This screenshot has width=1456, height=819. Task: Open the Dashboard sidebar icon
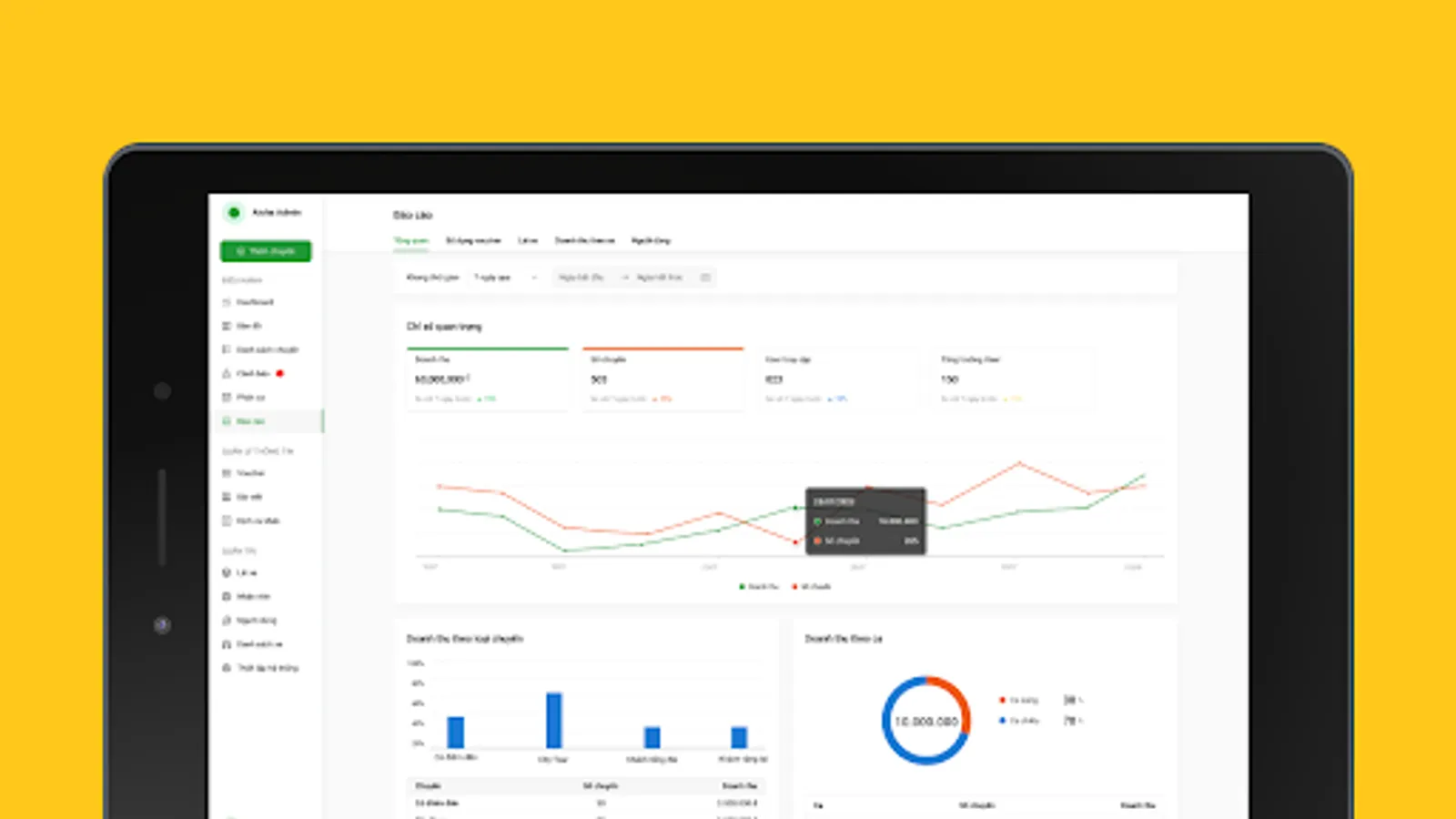pos(227,302)
